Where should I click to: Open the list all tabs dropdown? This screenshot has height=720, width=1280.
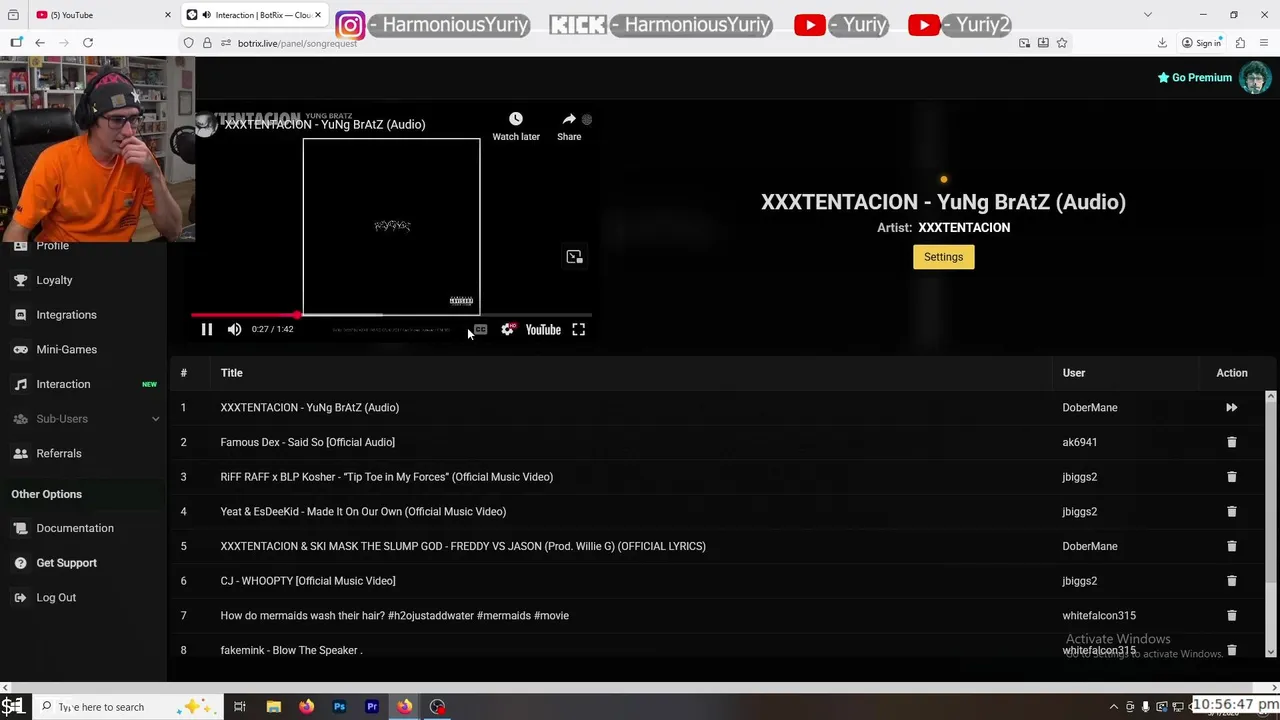(1148, 15)
